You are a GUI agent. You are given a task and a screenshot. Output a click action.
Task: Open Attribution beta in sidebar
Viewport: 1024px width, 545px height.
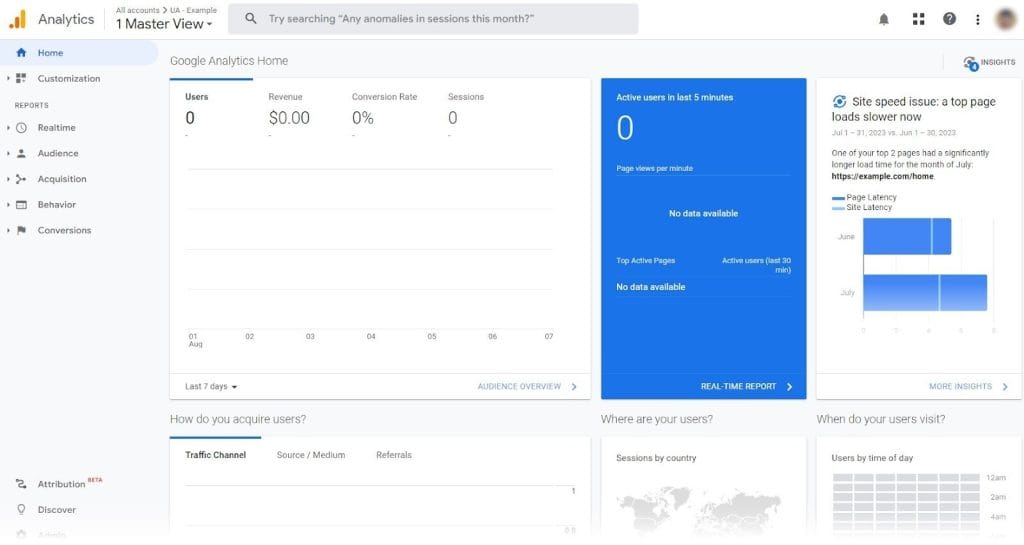pos(61,484)
